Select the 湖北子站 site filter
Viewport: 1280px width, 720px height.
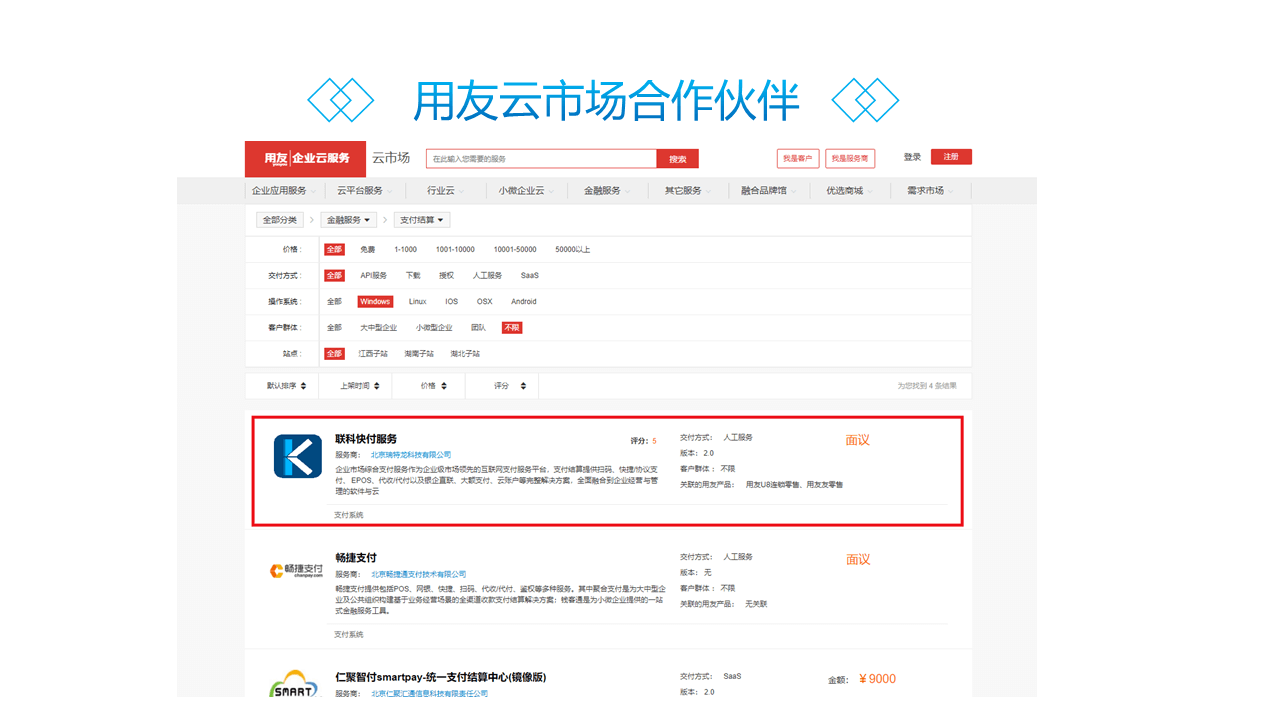[465, 353]
